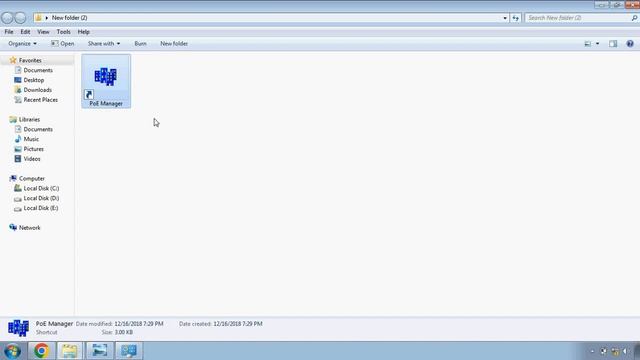Open view options dropdown arrow
Viewport: 640px width, 360px height.
[598, 44]
